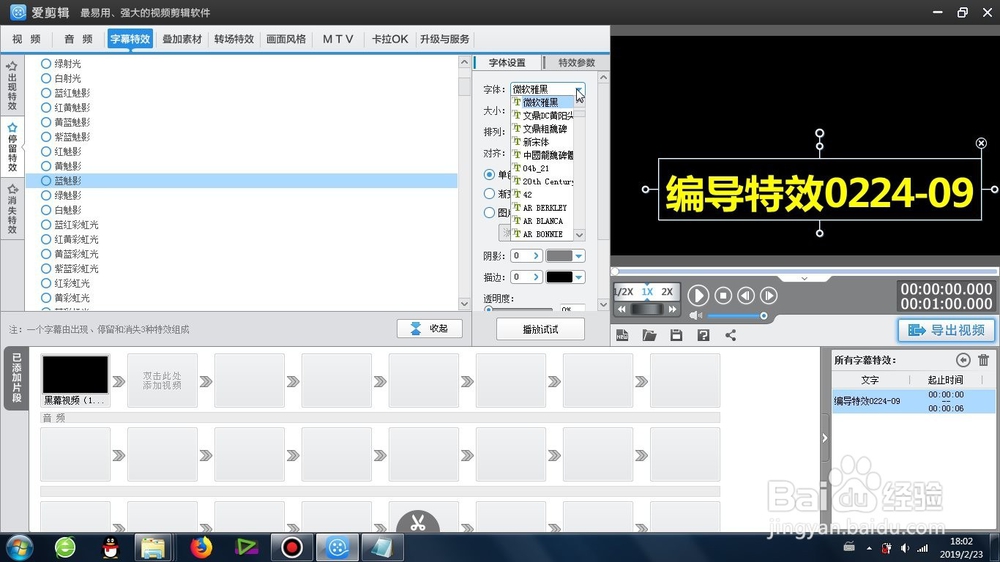Select the 蓝红彩虹光 effect radio button

(46, 225)
